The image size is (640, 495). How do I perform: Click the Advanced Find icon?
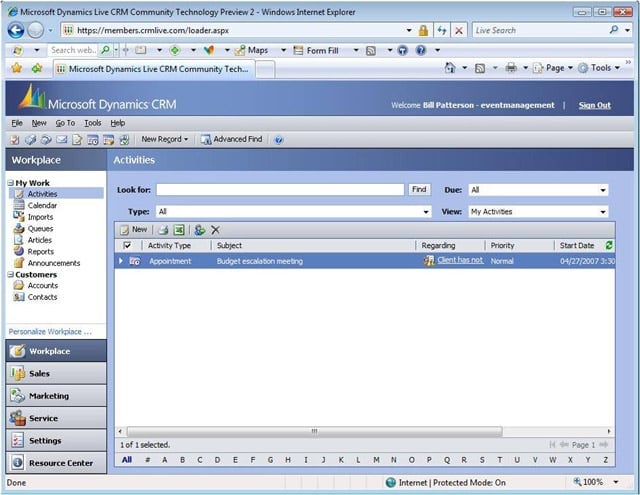pos(205,140)
